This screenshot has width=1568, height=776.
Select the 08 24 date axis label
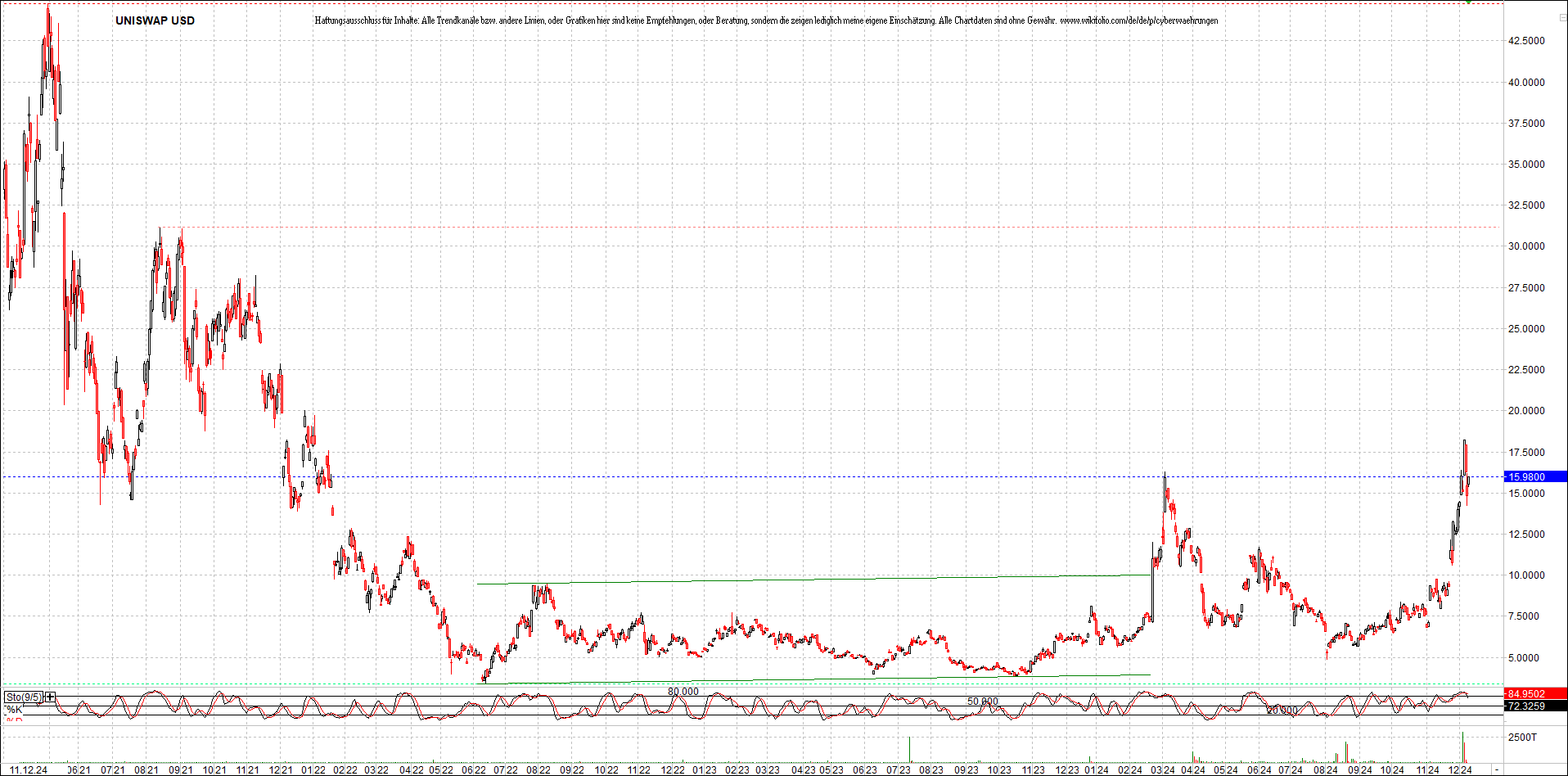(x=1326, y=770)
